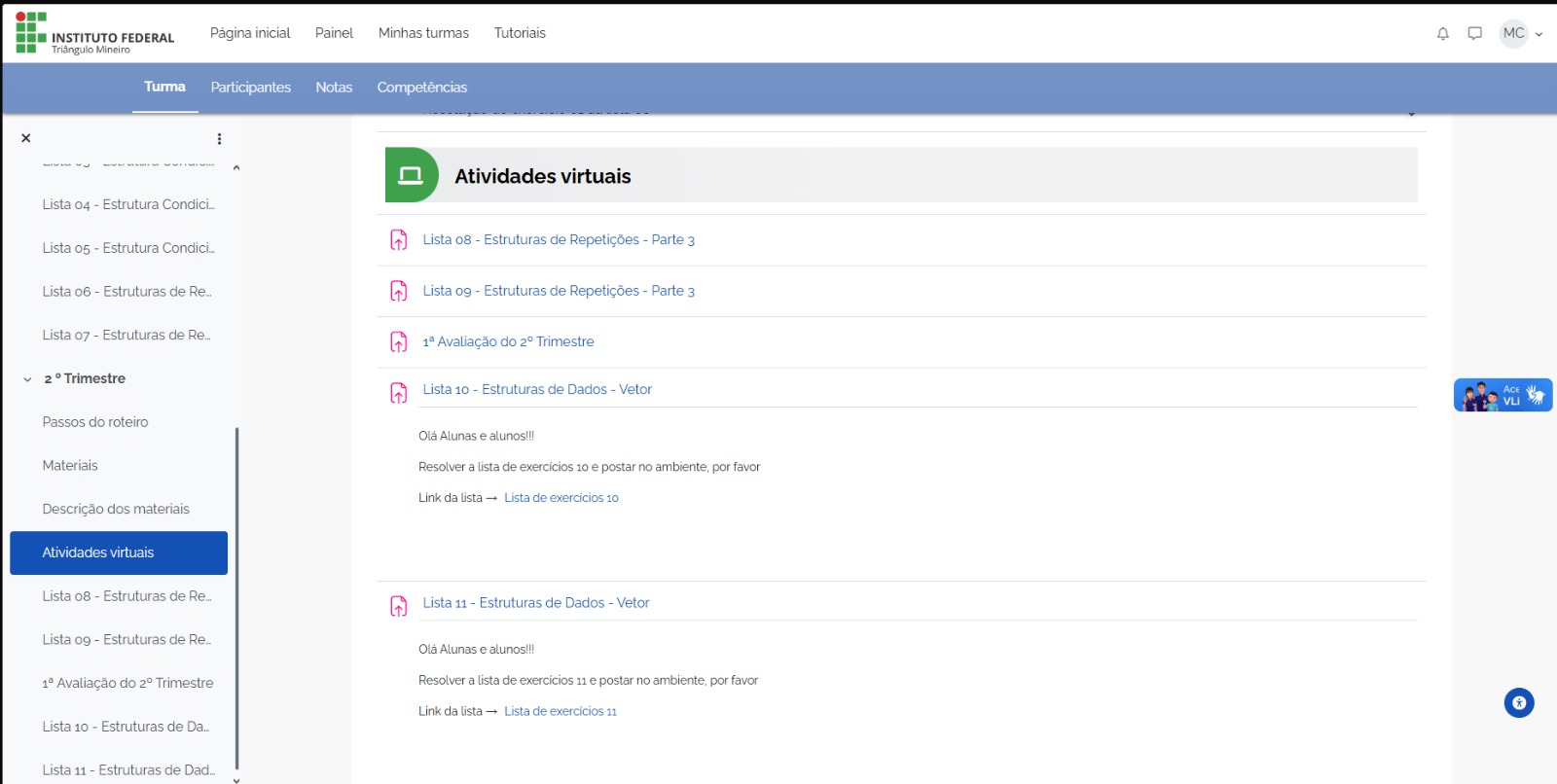The height and width of the screenshot is (784, 1557).
Task: Open Lista 11 - Estruturas de Dados link
Action: tap(535, 603)
